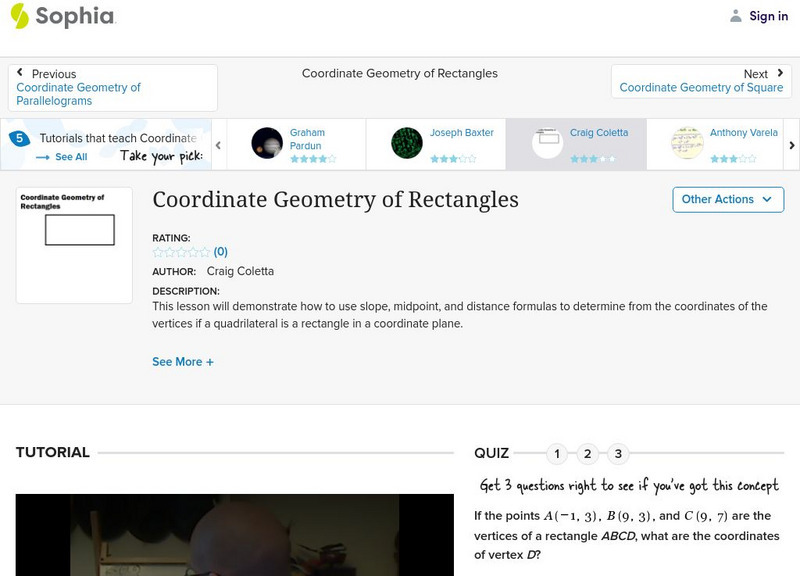Viewport: 800px width, 576px height.
Task: Select Joseph Baxter's tutorial avatar
Action: tap(407, 143)
